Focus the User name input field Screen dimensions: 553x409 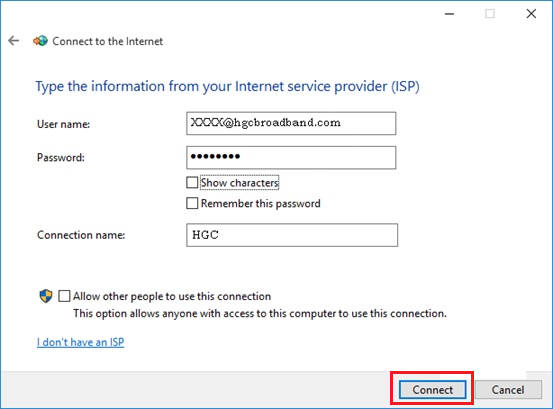click(291, 123)
